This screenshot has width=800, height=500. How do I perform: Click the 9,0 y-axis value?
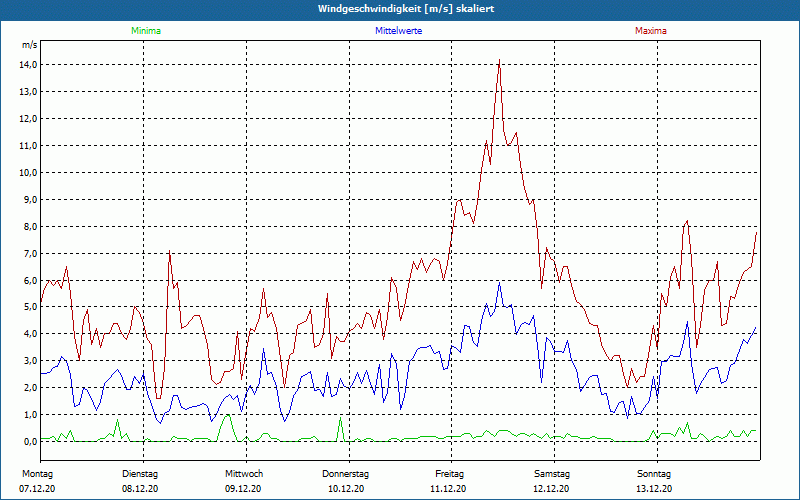point(30,199)
